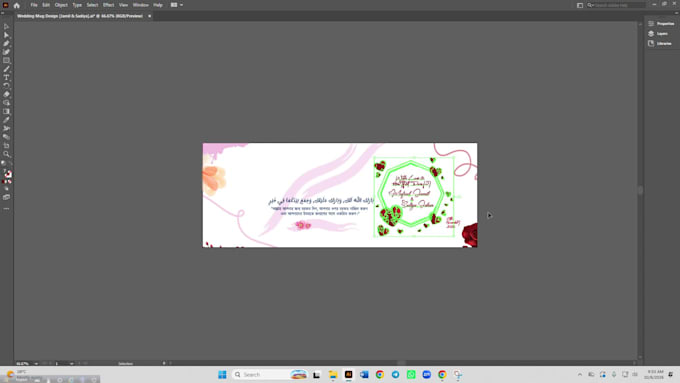Click the Default Fill and Stroke icon

tap(4, 164)
